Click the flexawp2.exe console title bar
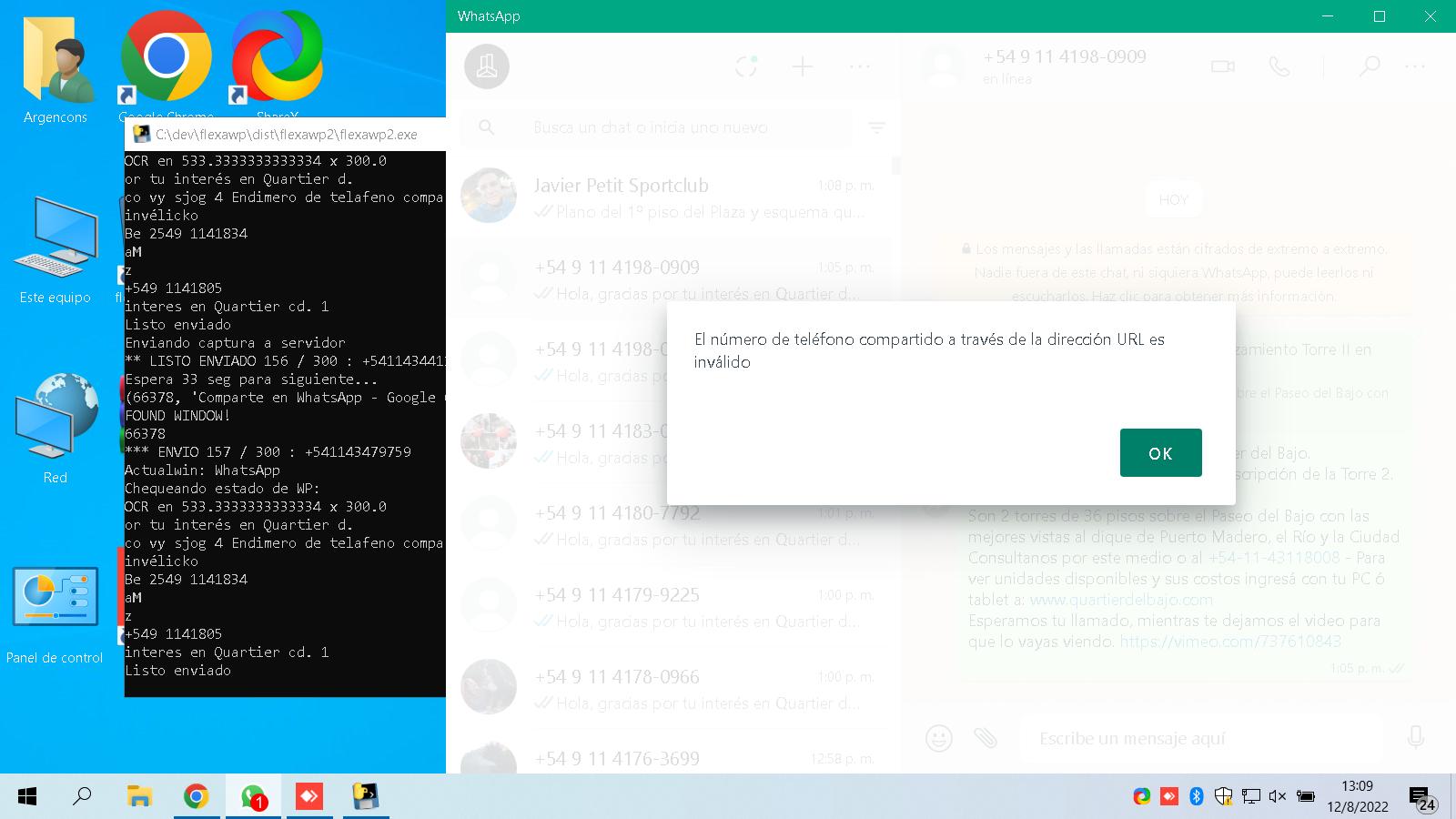Viewport: 1456px width, 819px height. (x=286, y=134)
